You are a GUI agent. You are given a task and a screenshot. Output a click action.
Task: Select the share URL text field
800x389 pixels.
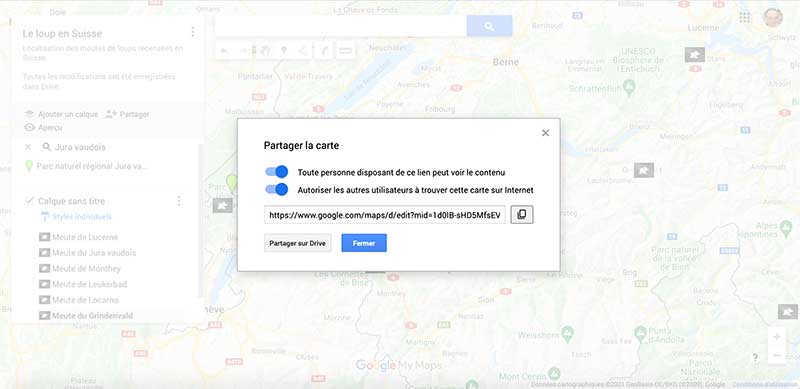click(385, 215)
